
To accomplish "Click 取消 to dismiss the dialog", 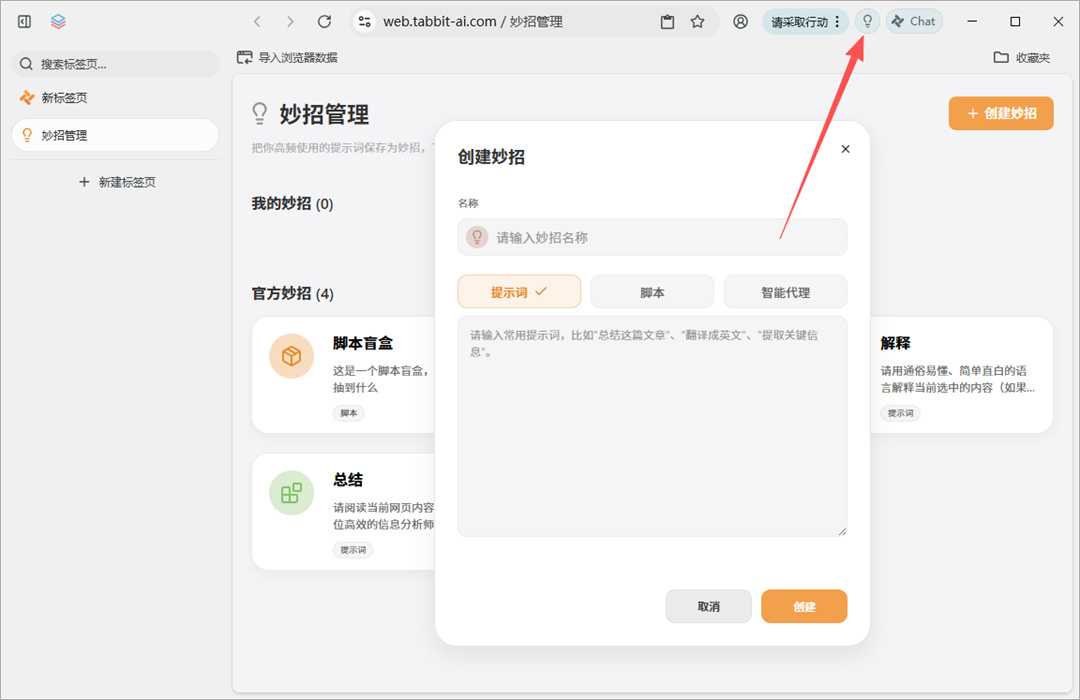I will pyautogui.click(x=708, y=606).
